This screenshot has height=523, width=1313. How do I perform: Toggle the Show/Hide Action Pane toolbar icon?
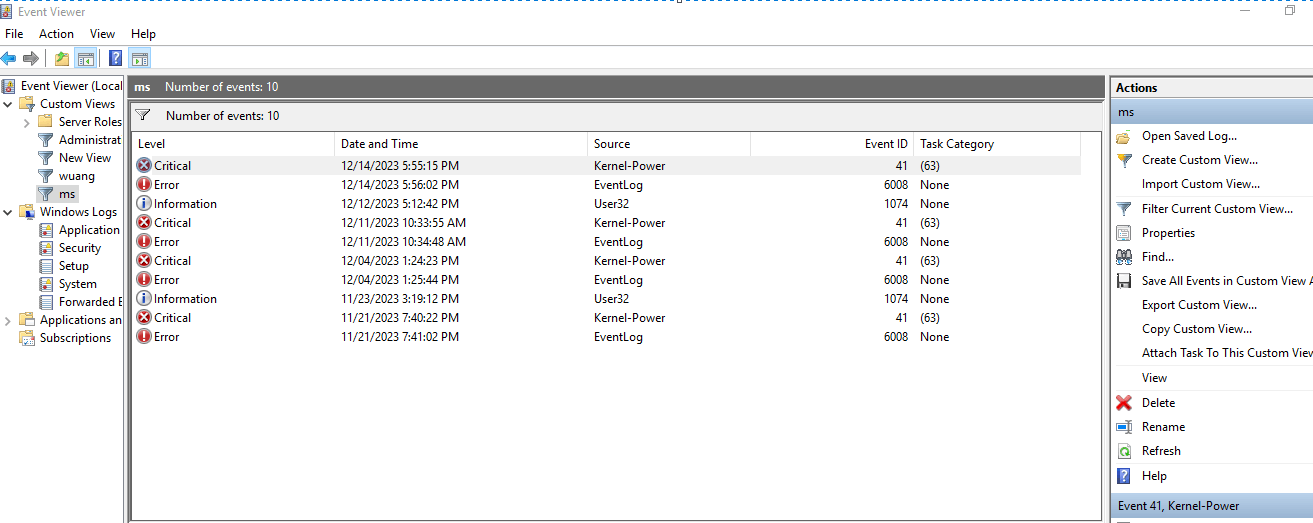[x=140, y=58]
